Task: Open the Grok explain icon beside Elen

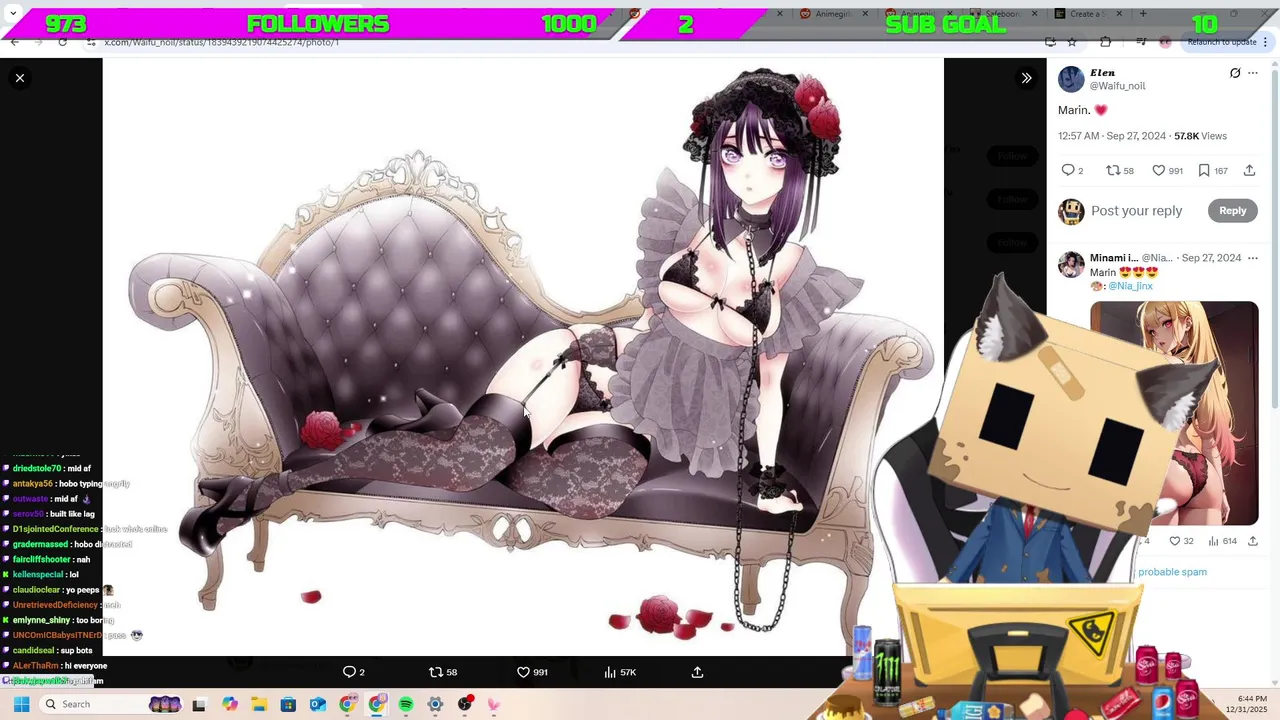Action: point(1235,73)
